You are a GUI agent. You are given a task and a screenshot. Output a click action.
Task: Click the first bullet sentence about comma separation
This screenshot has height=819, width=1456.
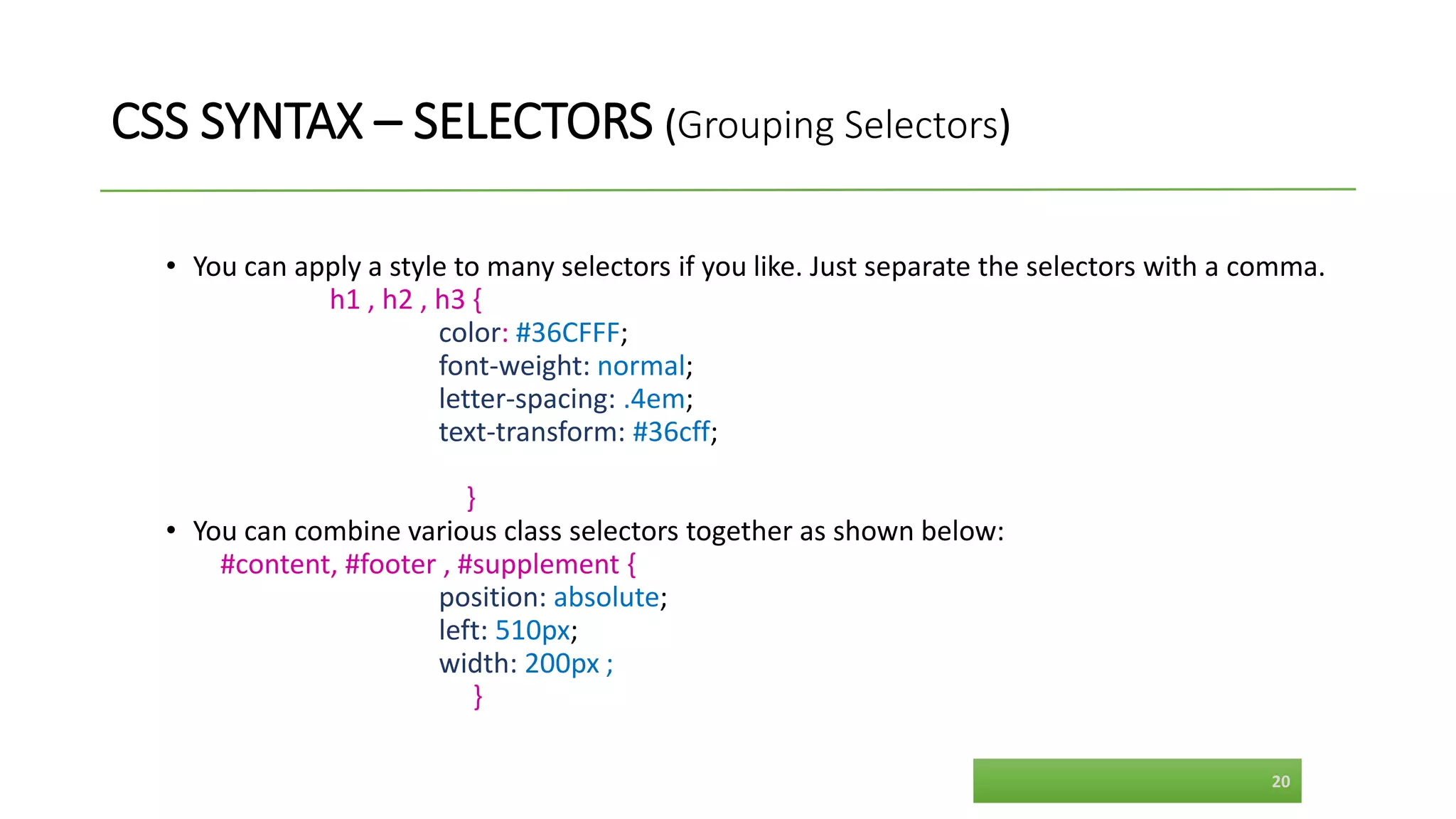758,267
